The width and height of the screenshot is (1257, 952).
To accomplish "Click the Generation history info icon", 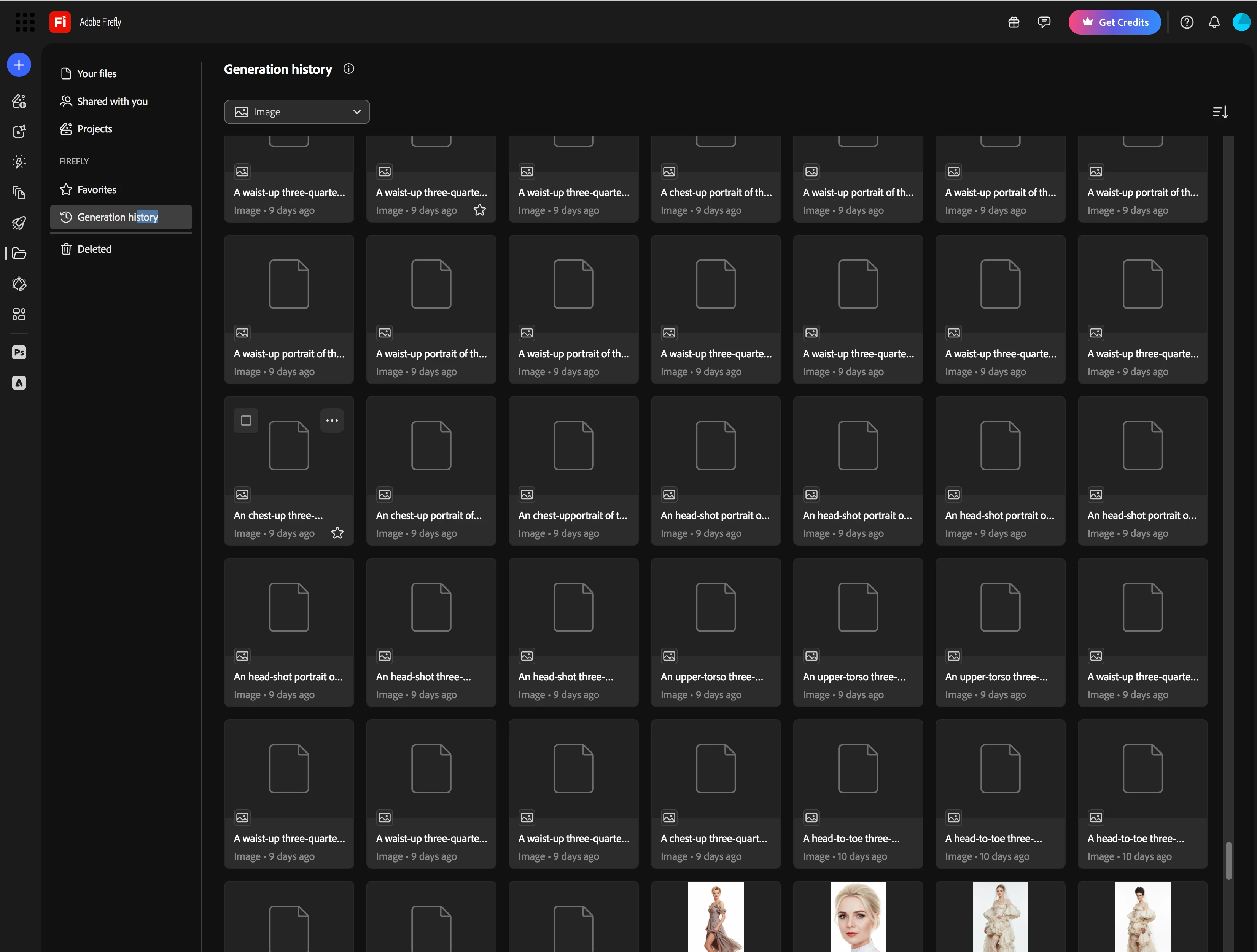I will click(x=349, y=69).
